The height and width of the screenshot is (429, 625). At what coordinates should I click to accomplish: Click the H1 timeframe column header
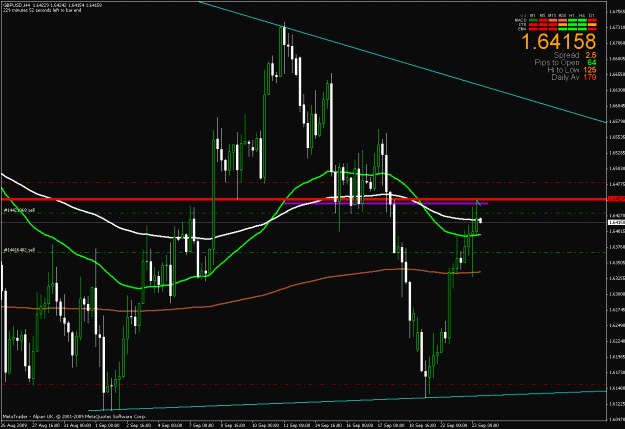pos(572,16)
